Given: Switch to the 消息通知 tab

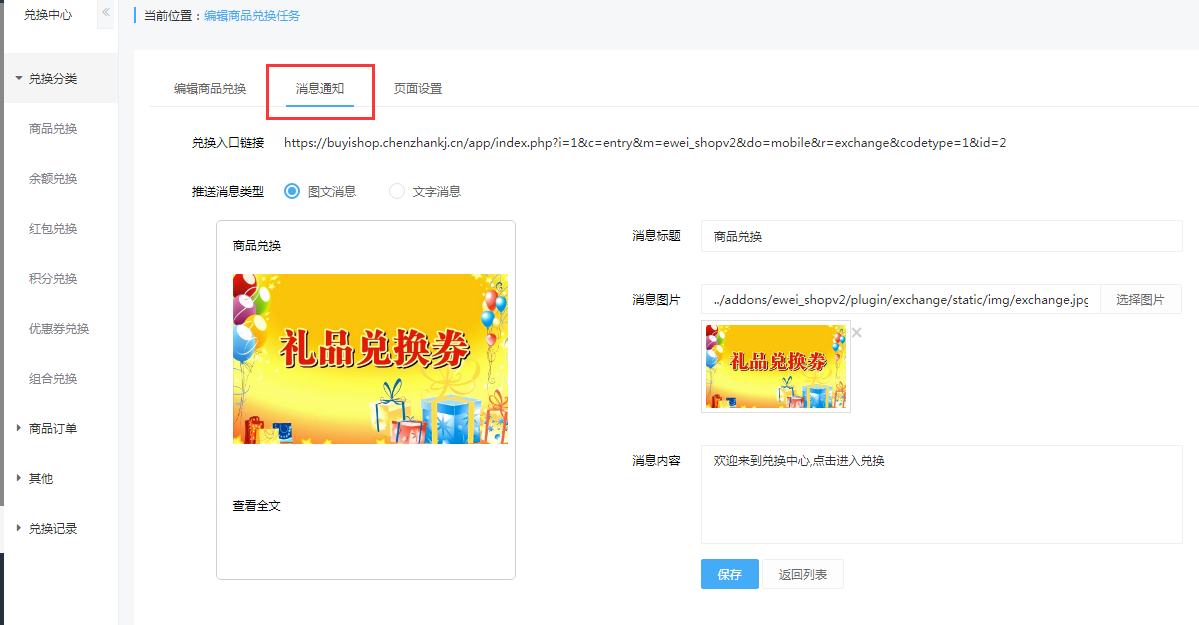Looking at the screenshot, I should [320, 89].
